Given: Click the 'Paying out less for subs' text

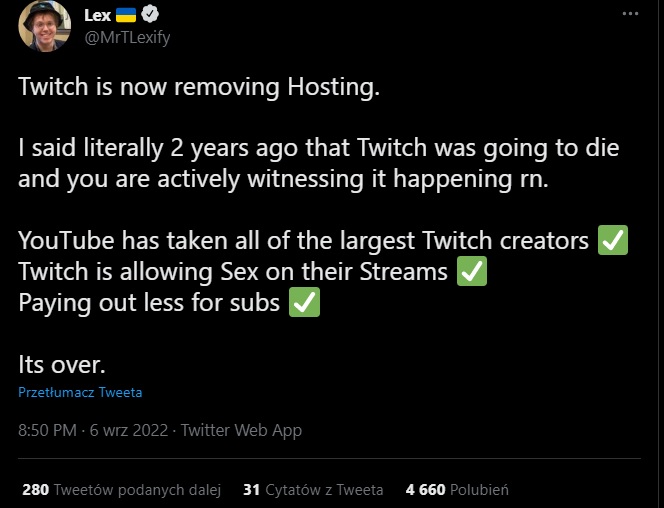Looking at the screenshot, I should point(149,302).
